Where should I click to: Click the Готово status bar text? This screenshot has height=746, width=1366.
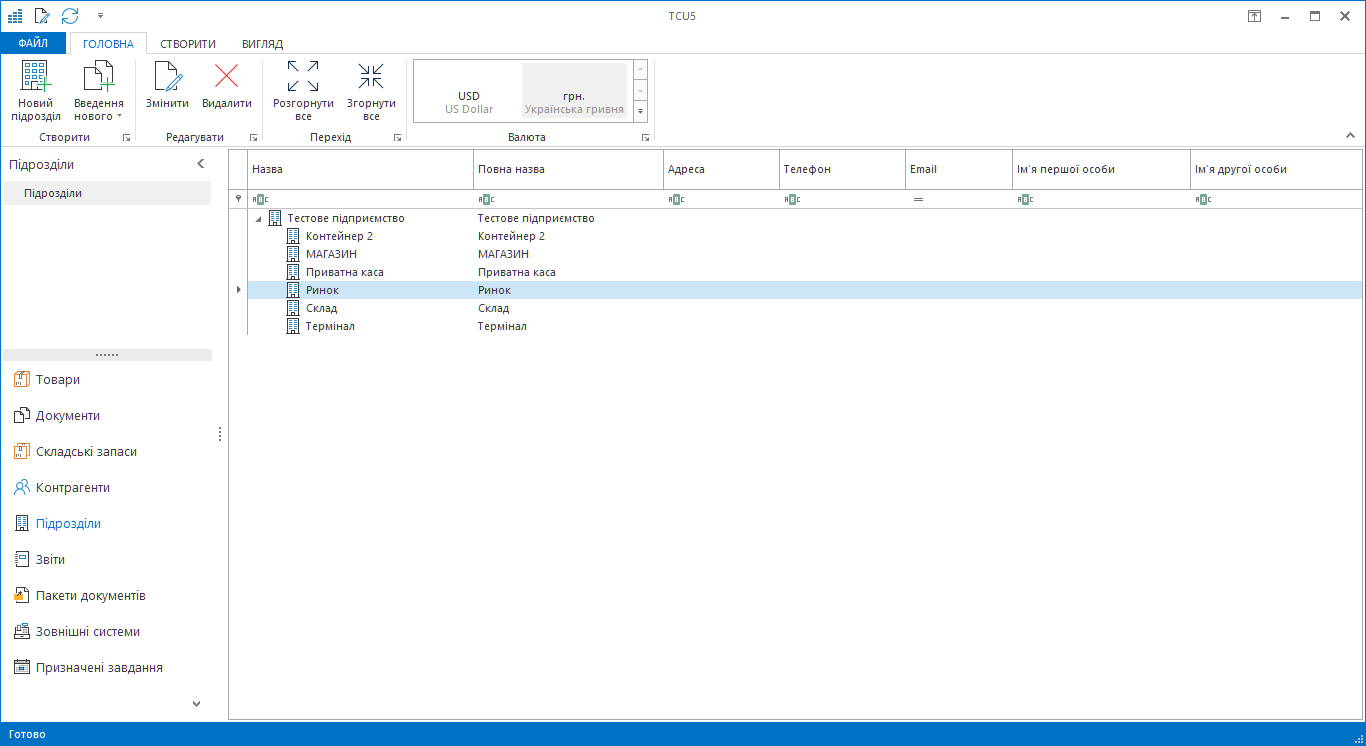click(27, 734)
